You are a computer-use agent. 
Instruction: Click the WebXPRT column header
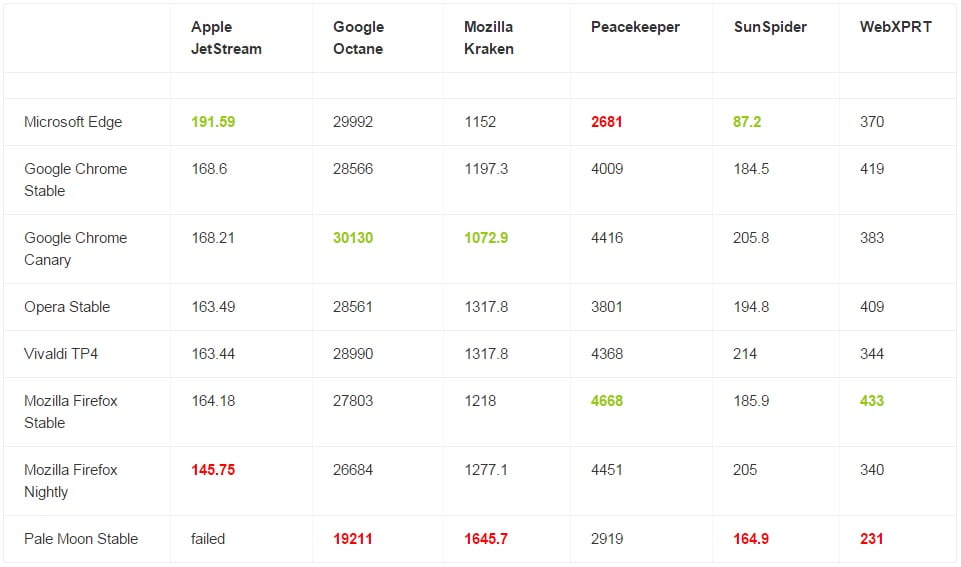895,27
